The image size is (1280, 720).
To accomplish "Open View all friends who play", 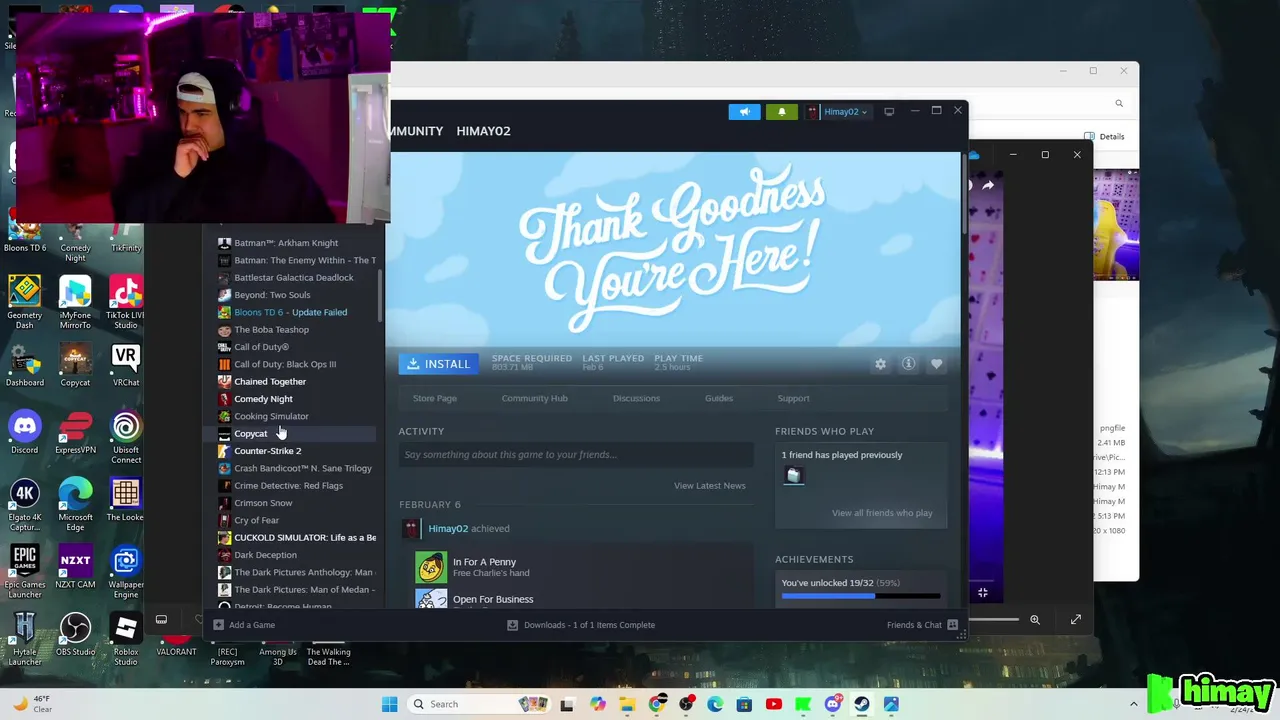I will click(882, 513).
